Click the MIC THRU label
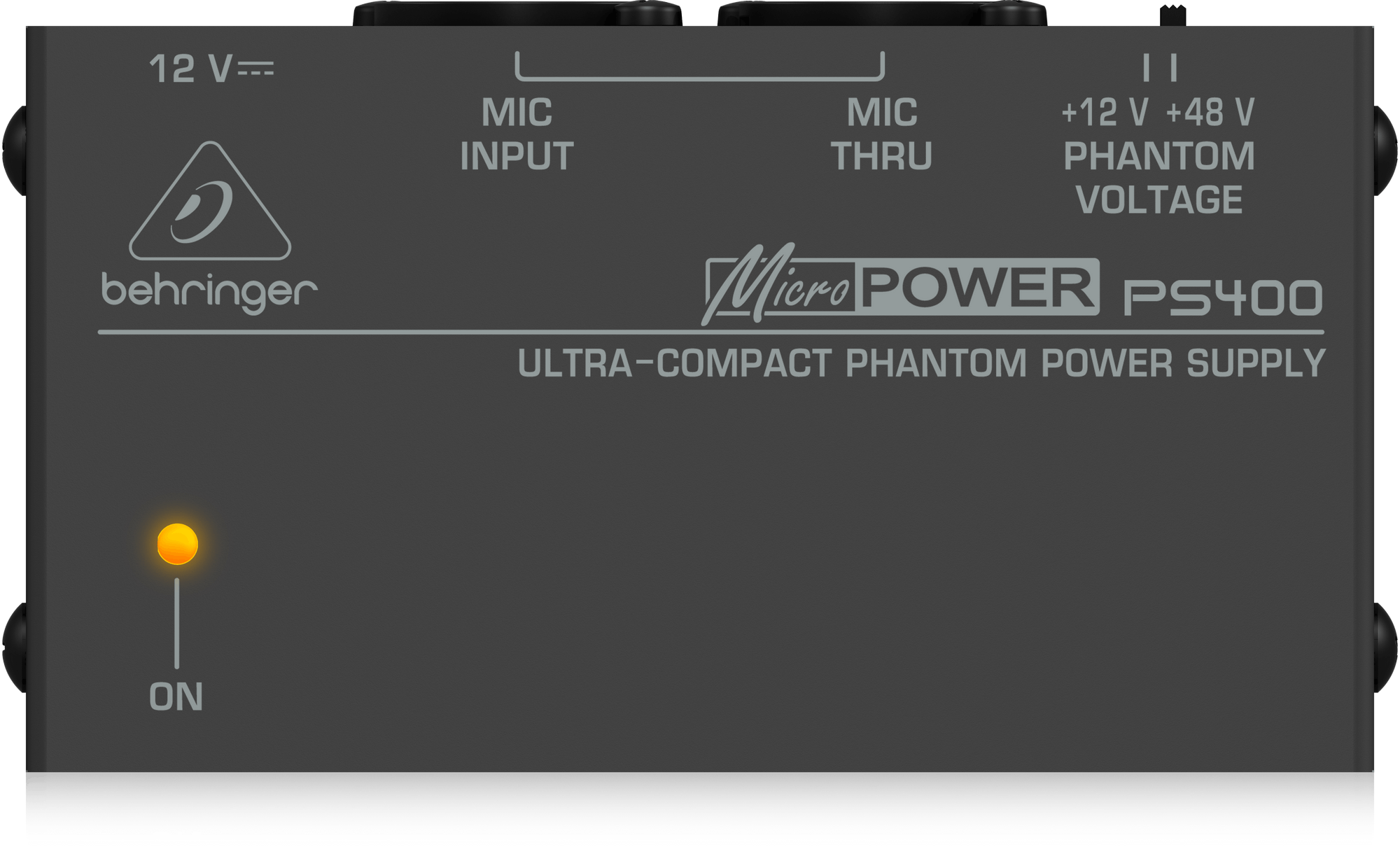This screenshot has width=1400, height=847. (881, 134)
